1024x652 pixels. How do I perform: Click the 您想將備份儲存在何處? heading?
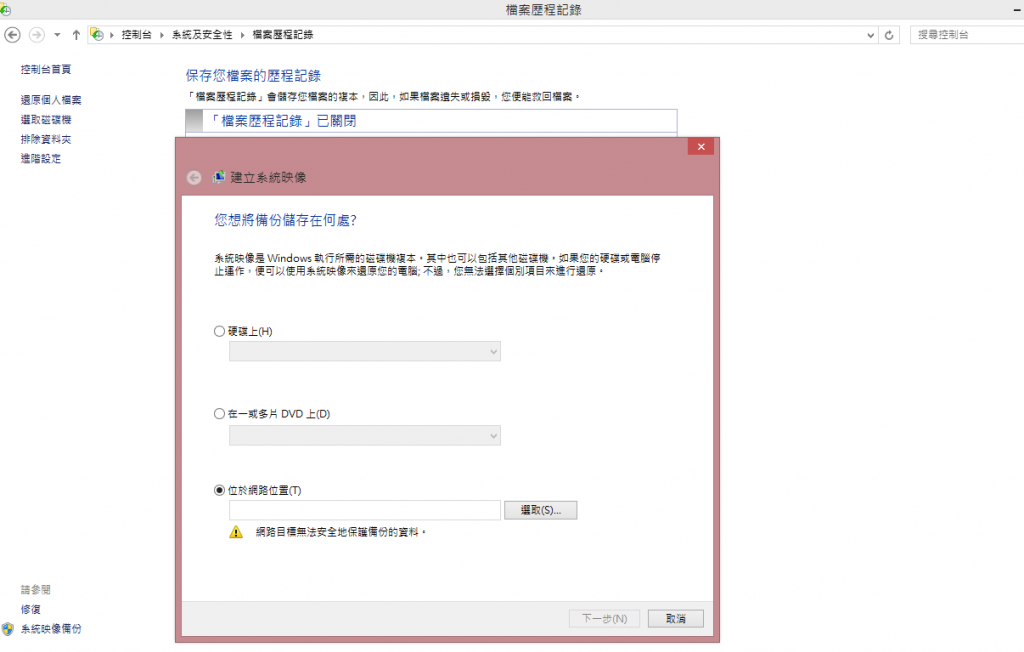click(285, 220)
